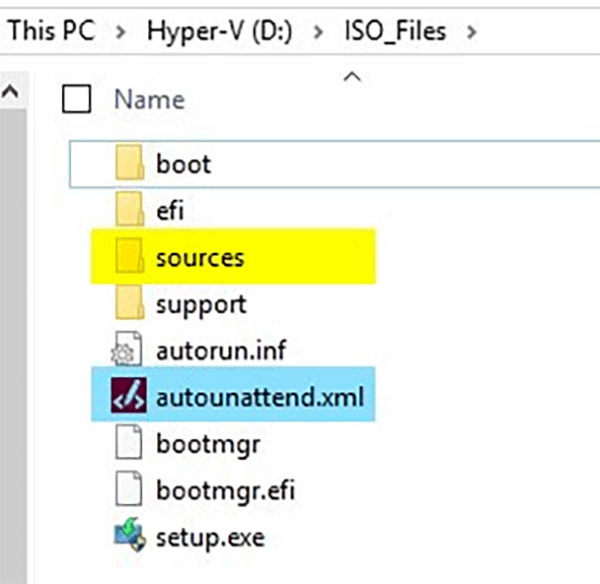Click the scroll-up arrow on navigation pane
The image size is (600, 584).
[x=10, y=91]
